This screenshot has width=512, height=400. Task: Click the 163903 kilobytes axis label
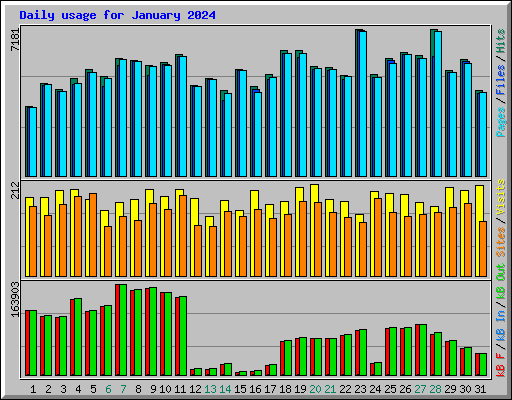click(x=15, y=300)
